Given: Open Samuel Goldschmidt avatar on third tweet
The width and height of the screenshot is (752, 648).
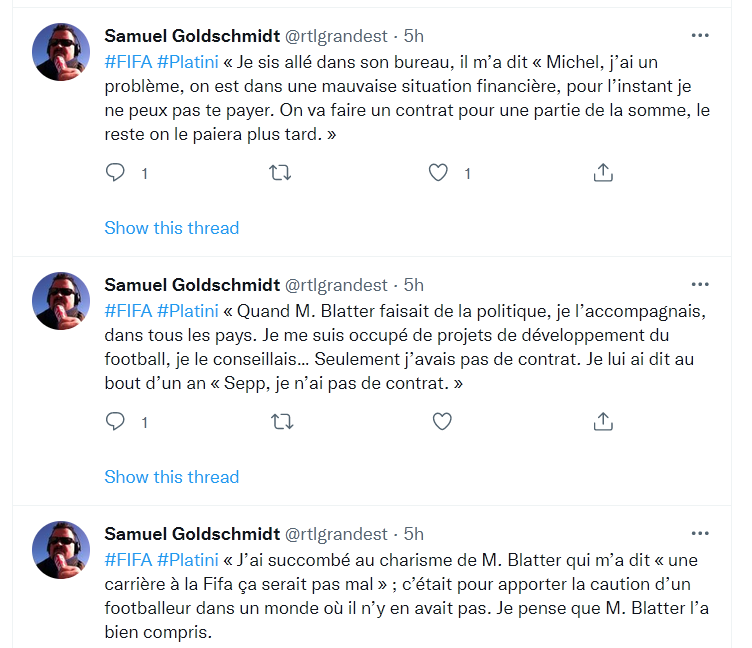Looking at the screenshot, I should 61,550.
